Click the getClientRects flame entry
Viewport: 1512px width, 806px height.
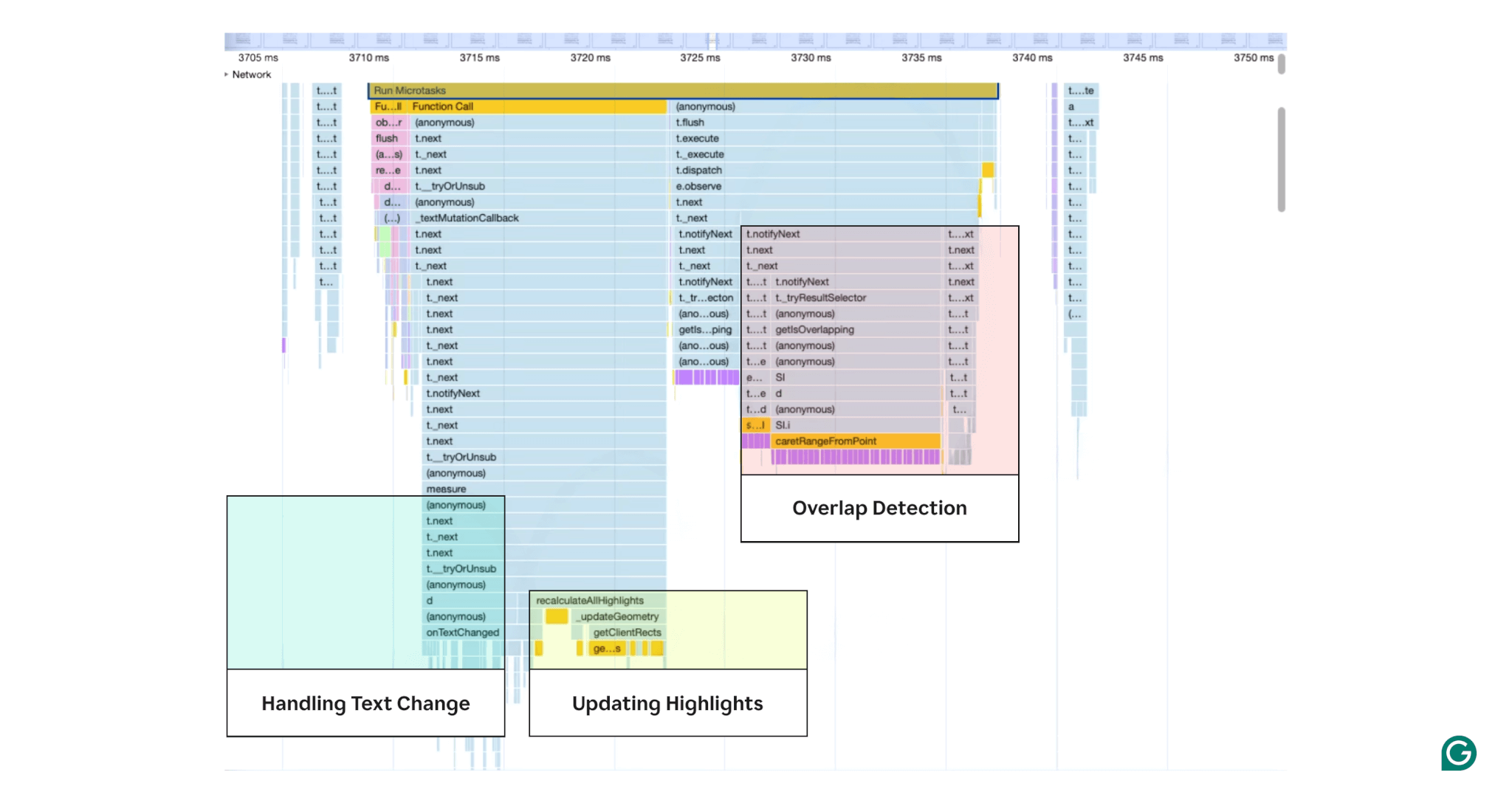click(627, 633)
